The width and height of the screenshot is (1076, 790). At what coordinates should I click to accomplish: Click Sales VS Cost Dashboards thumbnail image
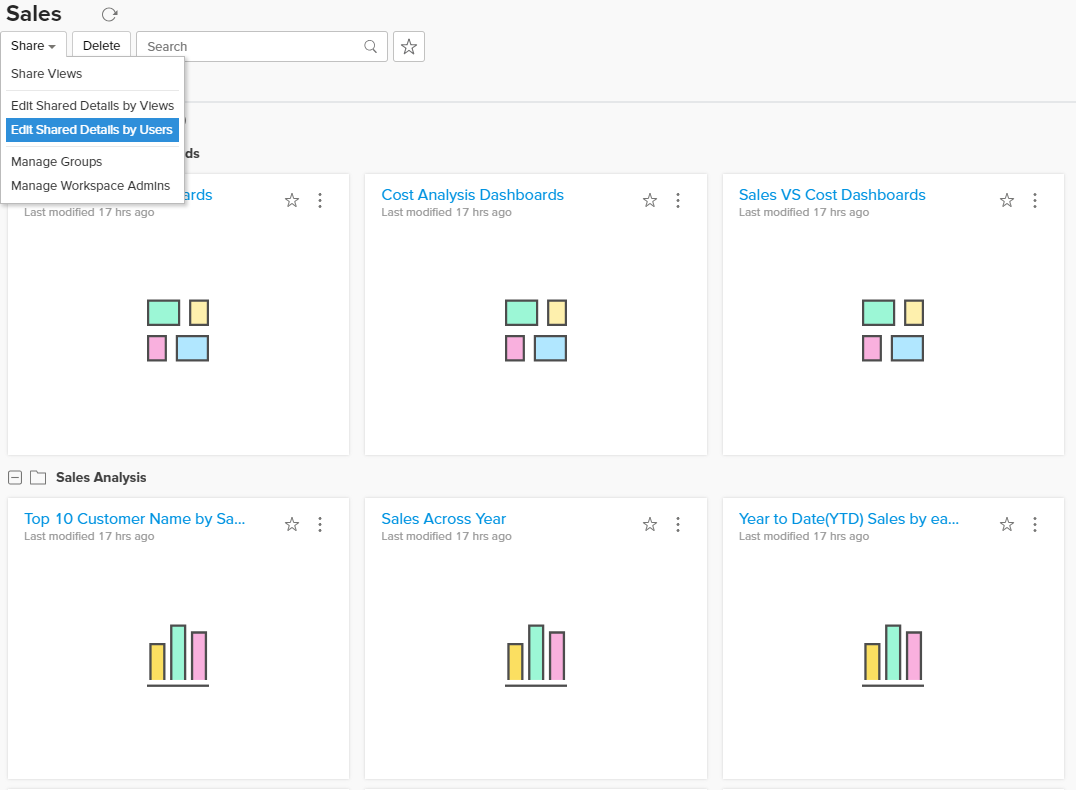(893, 330)
